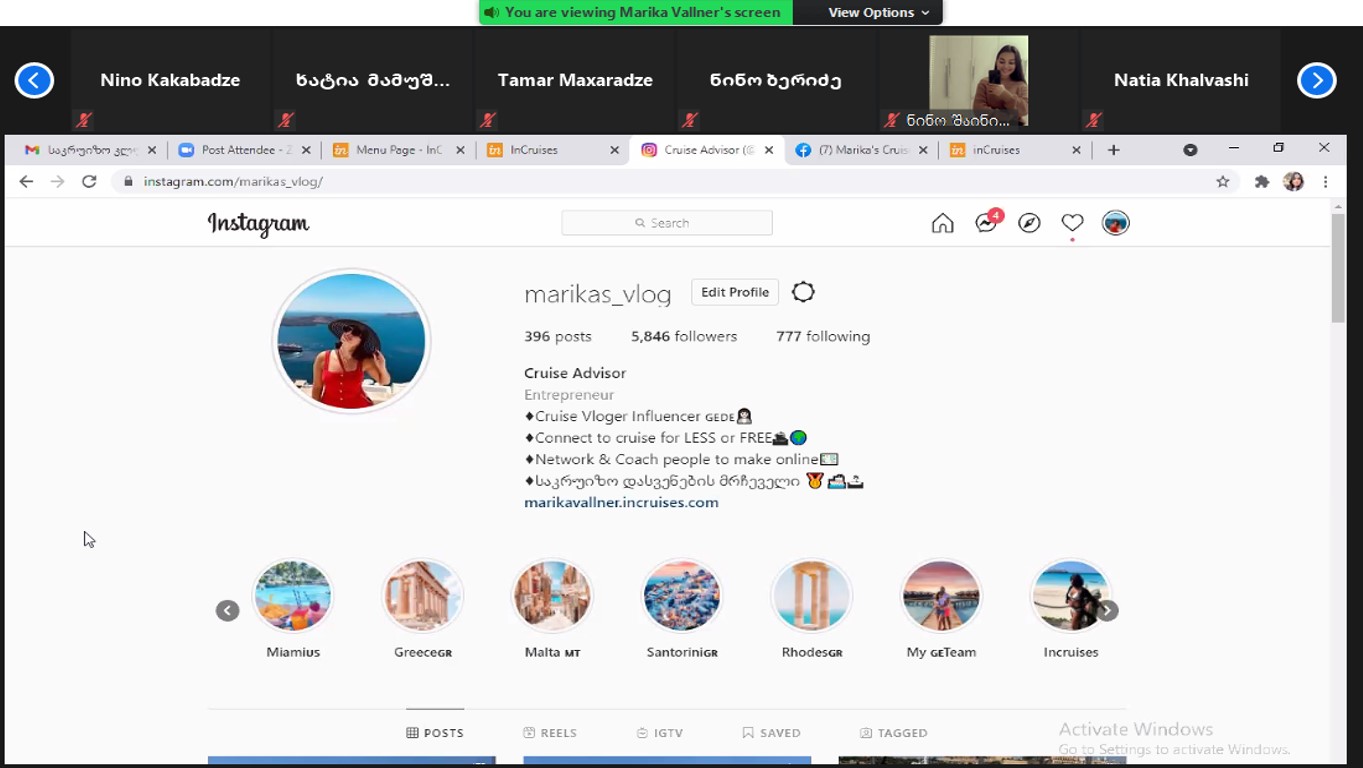Bookmark page with the star icon

point(1222,181)
